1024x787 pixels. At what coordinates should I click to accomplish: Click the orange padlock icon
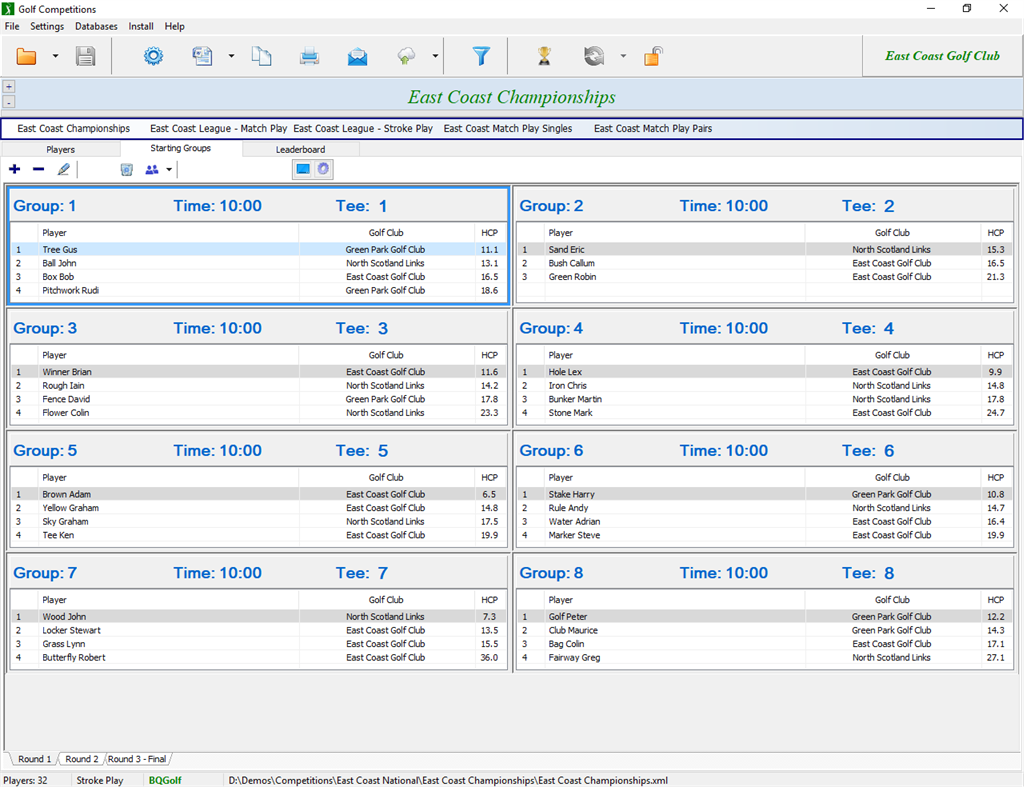652,56
